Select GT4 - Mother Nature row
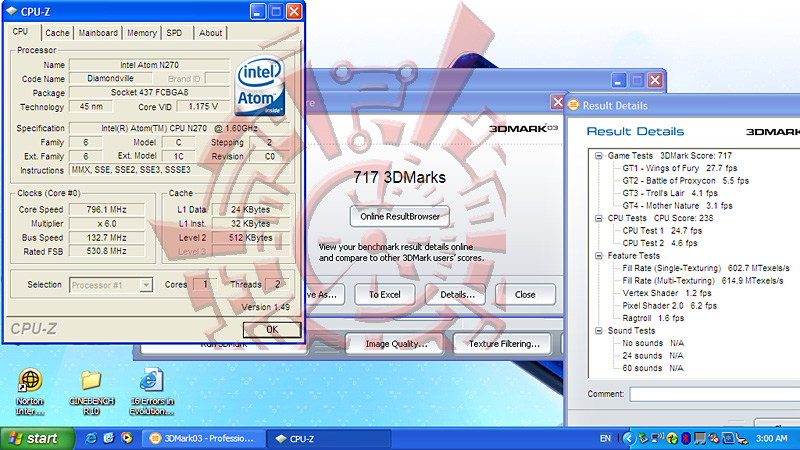The image size is (800, 450). (677, 206)
